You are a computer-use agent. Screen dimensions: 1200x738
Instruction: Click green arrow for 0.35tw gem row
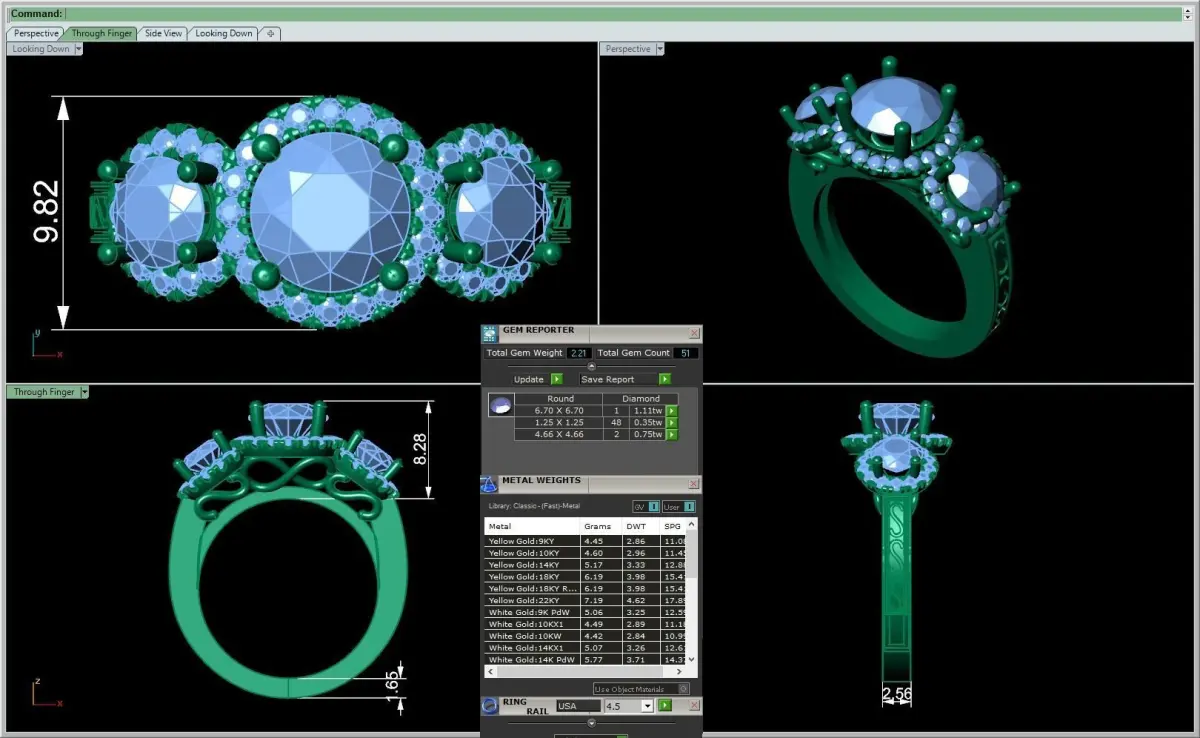pos(672,422)
